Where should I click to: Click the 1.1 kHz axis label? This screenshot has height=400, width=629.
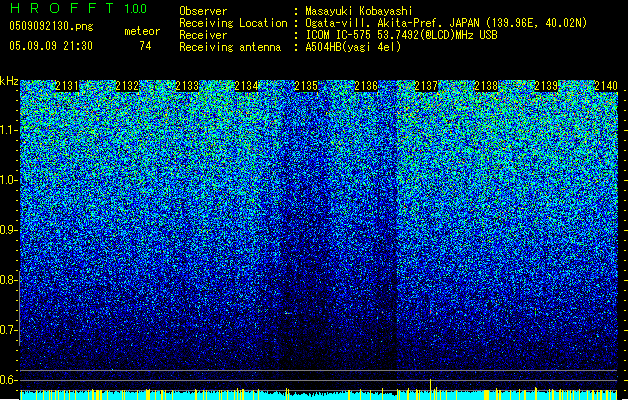[x=8, y=130]
